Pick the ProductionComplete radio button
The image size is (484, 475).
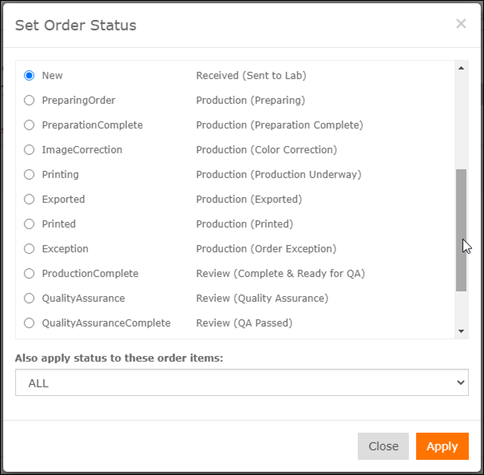pos(29,273)
